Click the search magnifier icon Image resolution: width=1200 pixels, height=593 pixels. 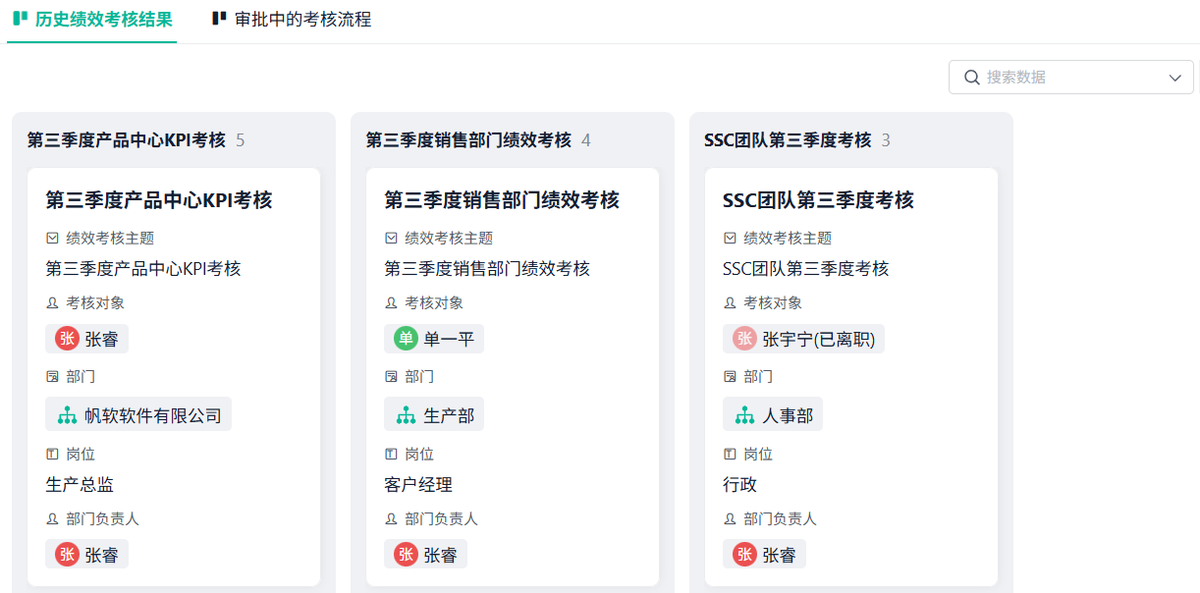click(971, 78)
